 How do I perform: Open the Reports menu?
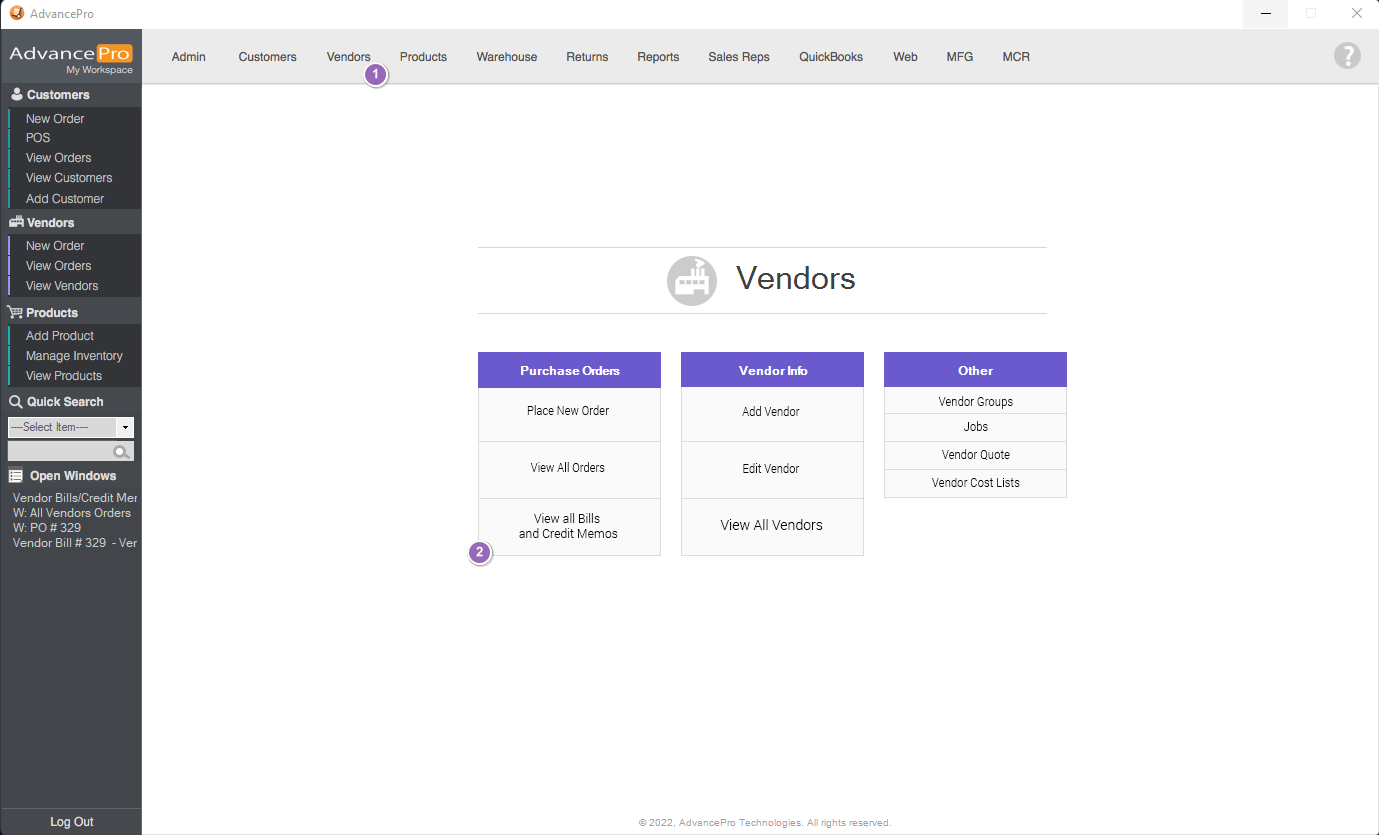coord(658,57)
